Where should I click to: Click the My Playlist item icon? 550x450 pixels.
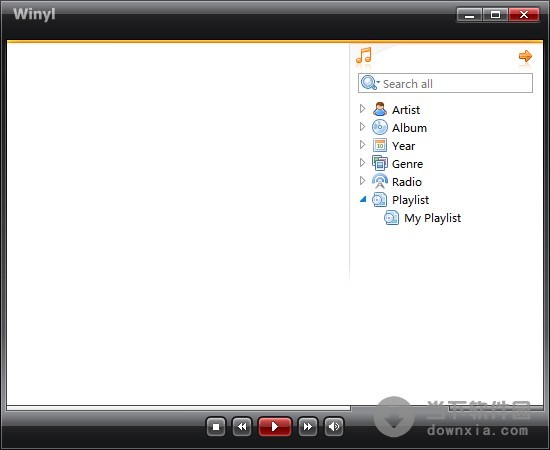(391, 217)
